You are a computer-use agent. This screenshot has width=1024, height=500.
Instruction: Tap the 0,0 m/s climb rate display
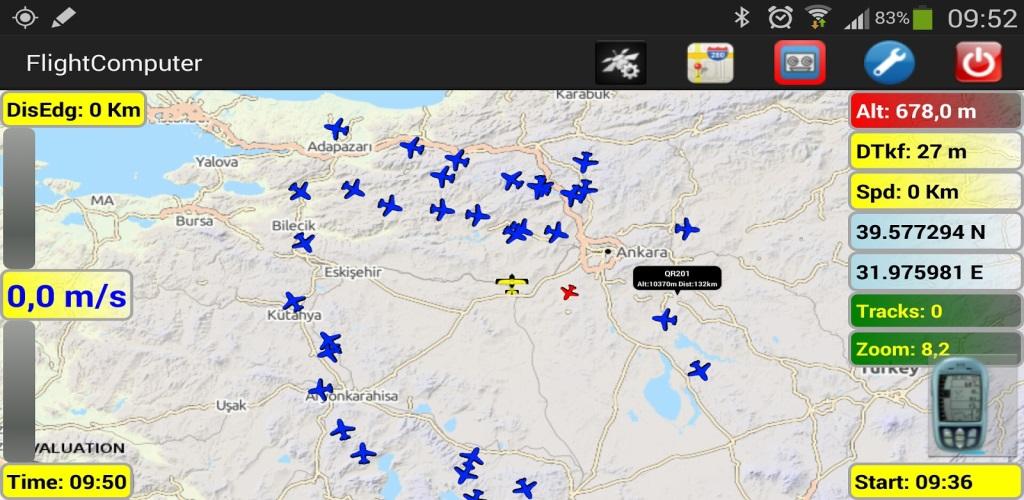[67, 295]
